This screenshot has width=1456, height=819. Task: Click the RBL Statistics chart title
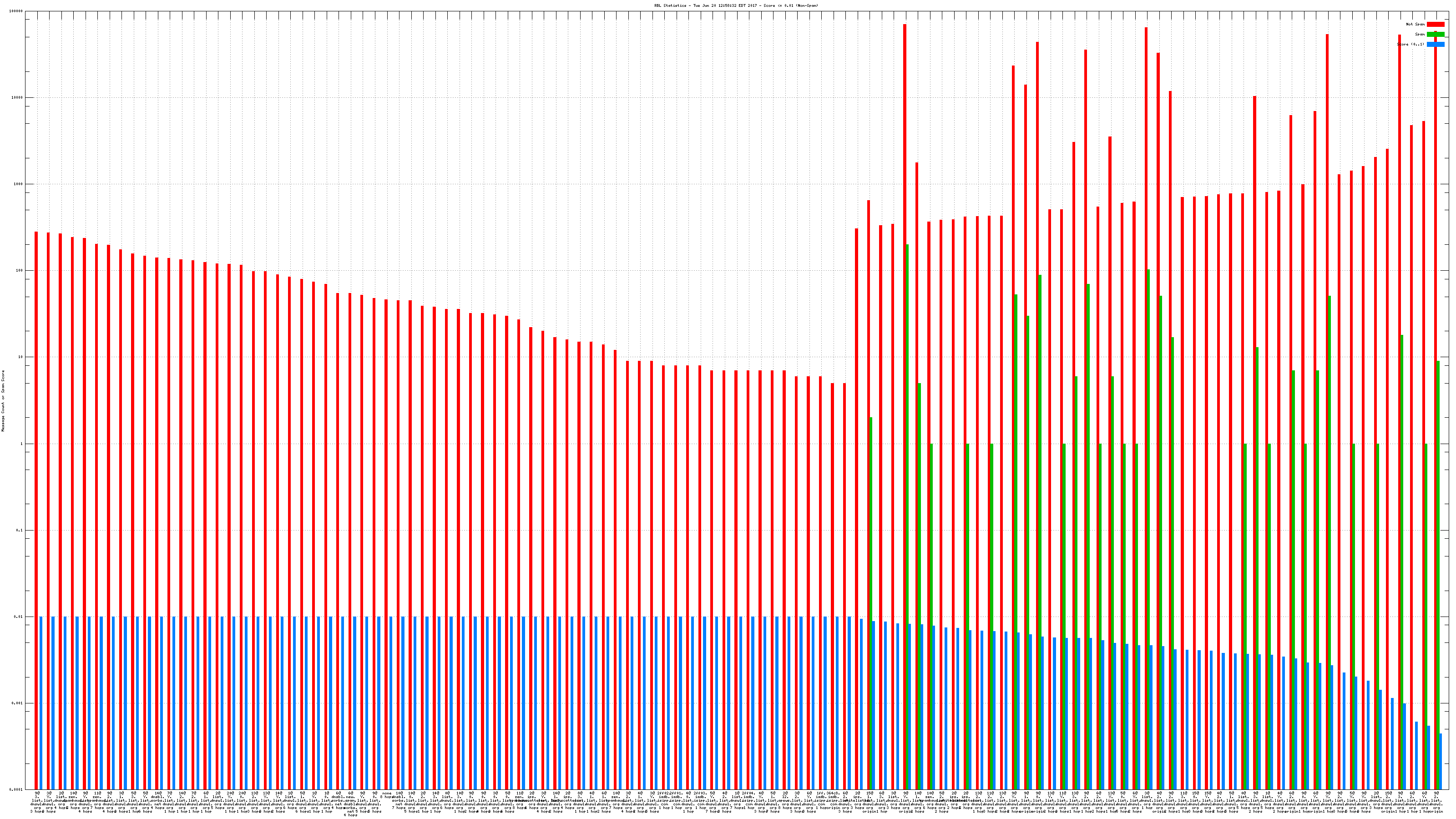[x=736, y=5]
